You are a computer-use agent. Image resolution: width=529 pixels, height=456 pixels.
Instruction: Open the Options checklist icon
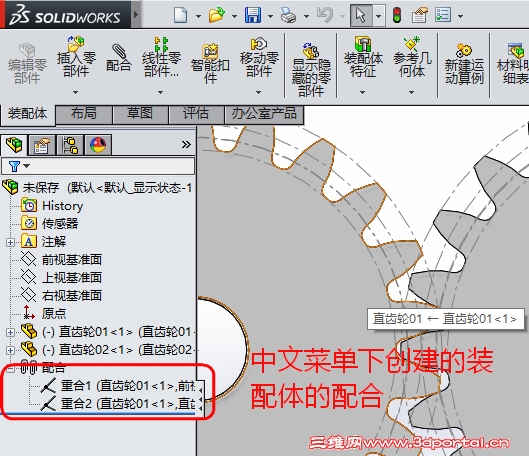(x=443, y=15)
